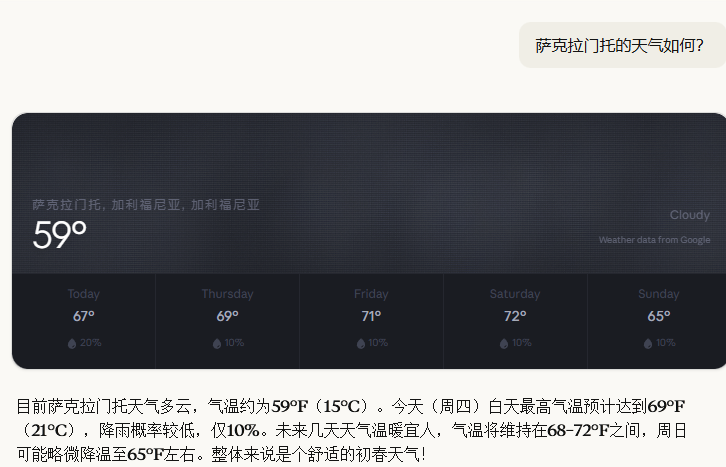
Task: Click the 65° temperature for Sunday
Action: click(x=658, y=316)
